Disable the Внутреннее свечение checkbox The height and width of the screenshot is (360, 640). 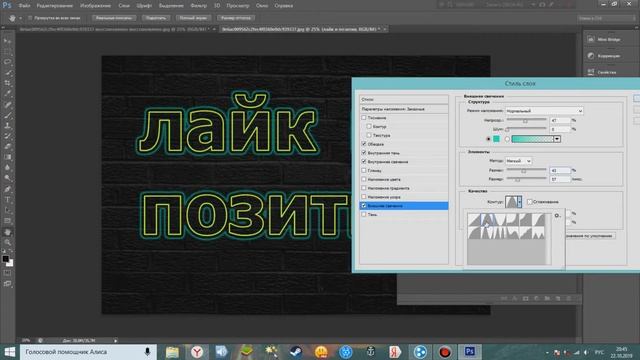click(x=364, y=162)
